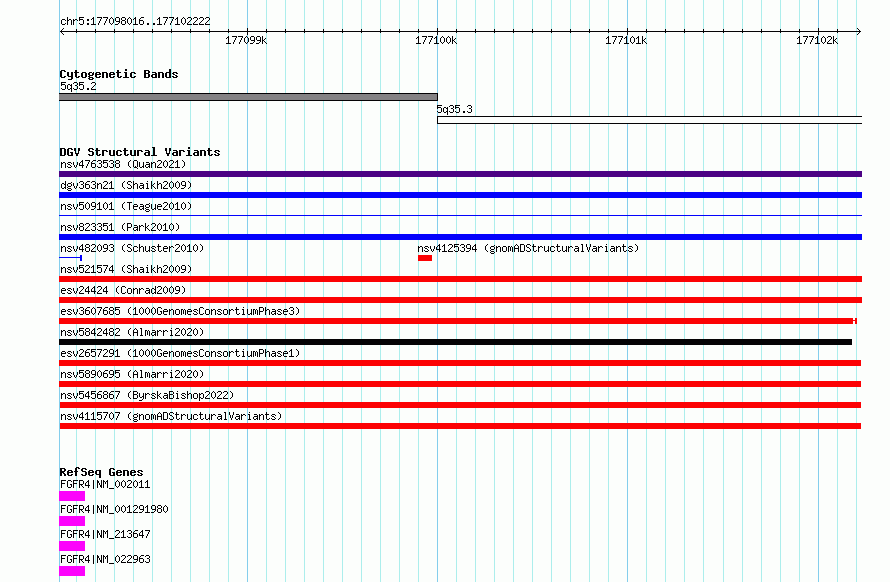Click the nsv5890695 (Almarri2020) label

pyautogui.click(x=132, y=374)
